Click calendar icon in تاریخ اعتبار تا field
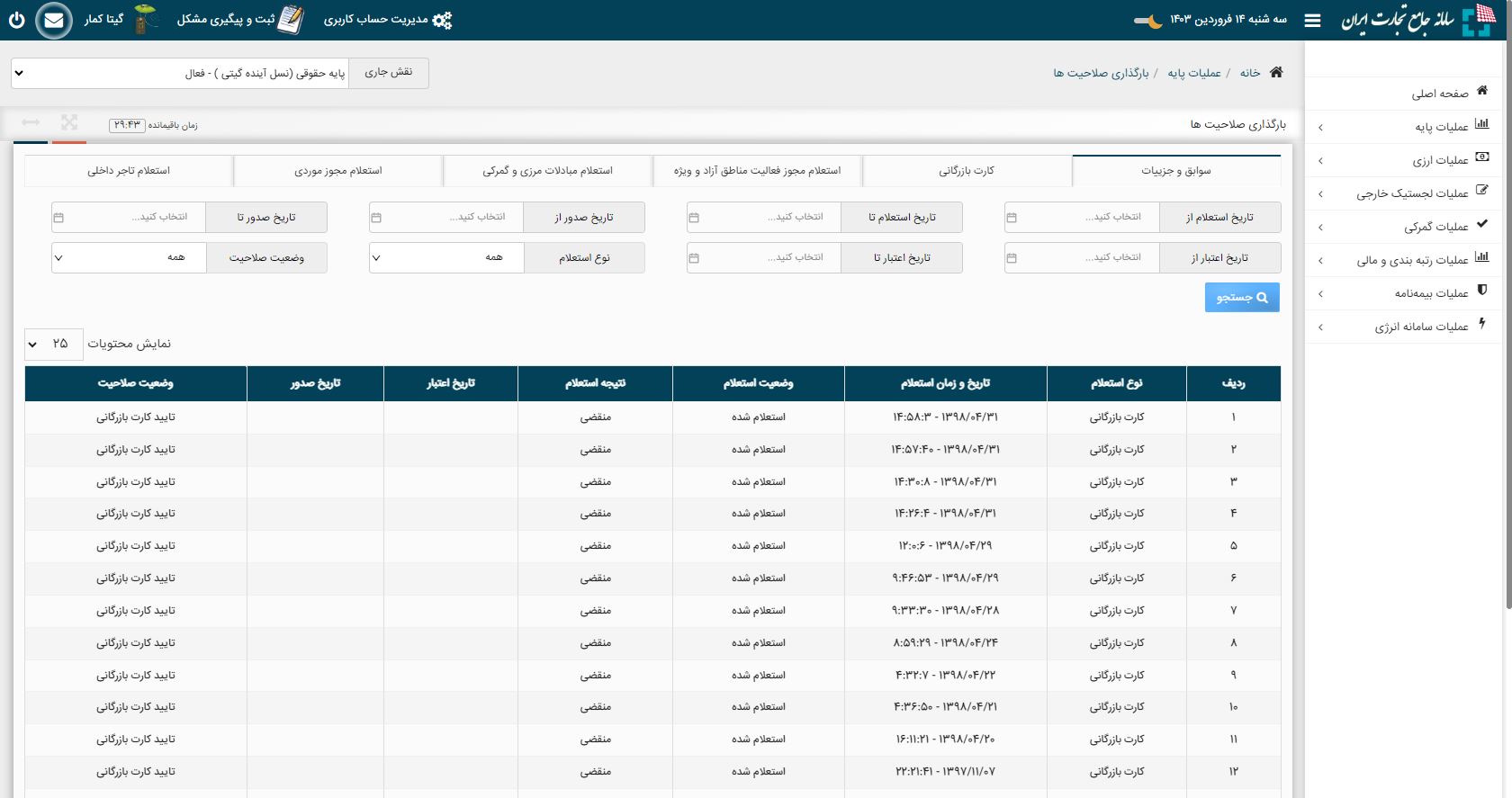 694,258
